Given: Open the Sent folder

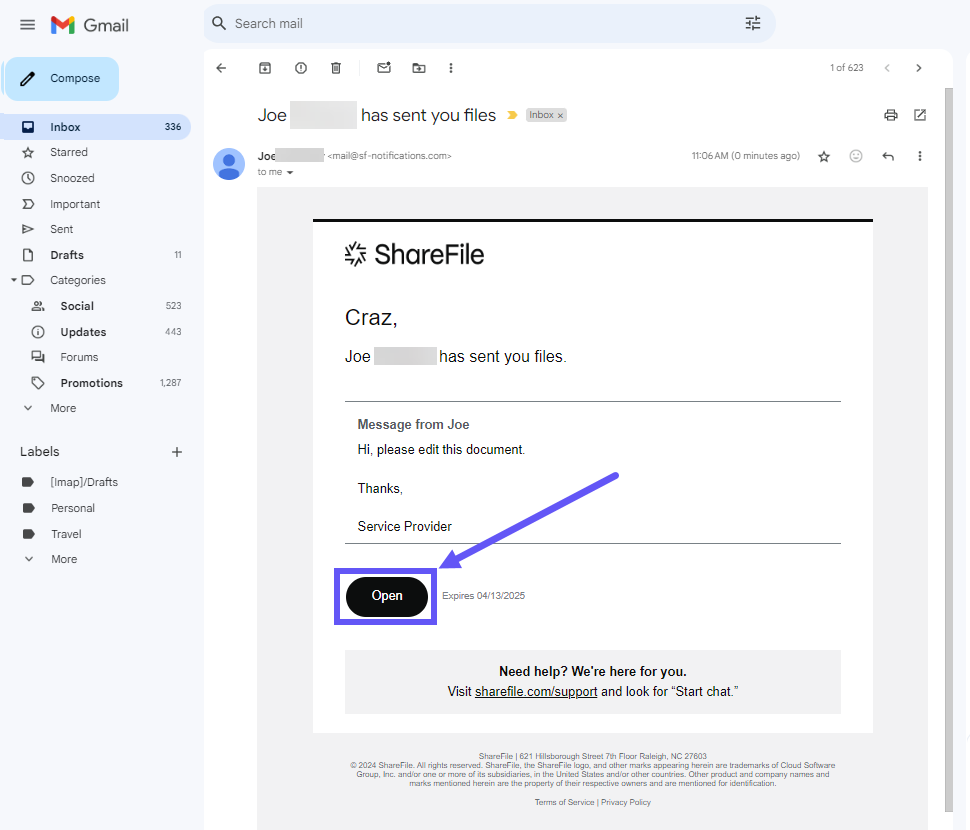Looking at the screenshot, I should click(96, 229).
